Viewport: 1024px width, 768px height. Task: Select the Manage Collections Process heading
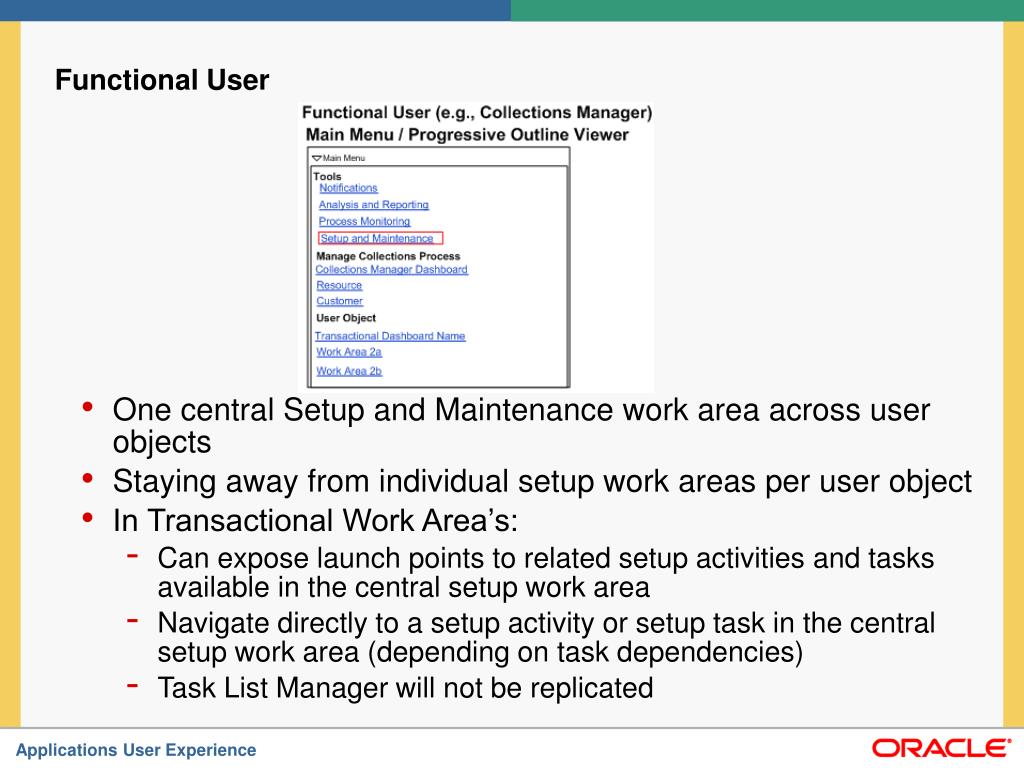click(x=388, y=256)
